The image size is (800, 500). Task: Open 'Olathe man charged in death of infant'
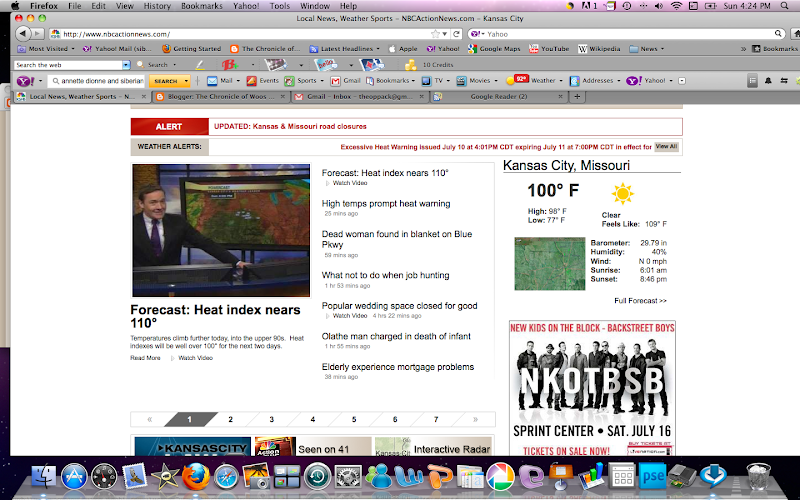click(396, 336)
